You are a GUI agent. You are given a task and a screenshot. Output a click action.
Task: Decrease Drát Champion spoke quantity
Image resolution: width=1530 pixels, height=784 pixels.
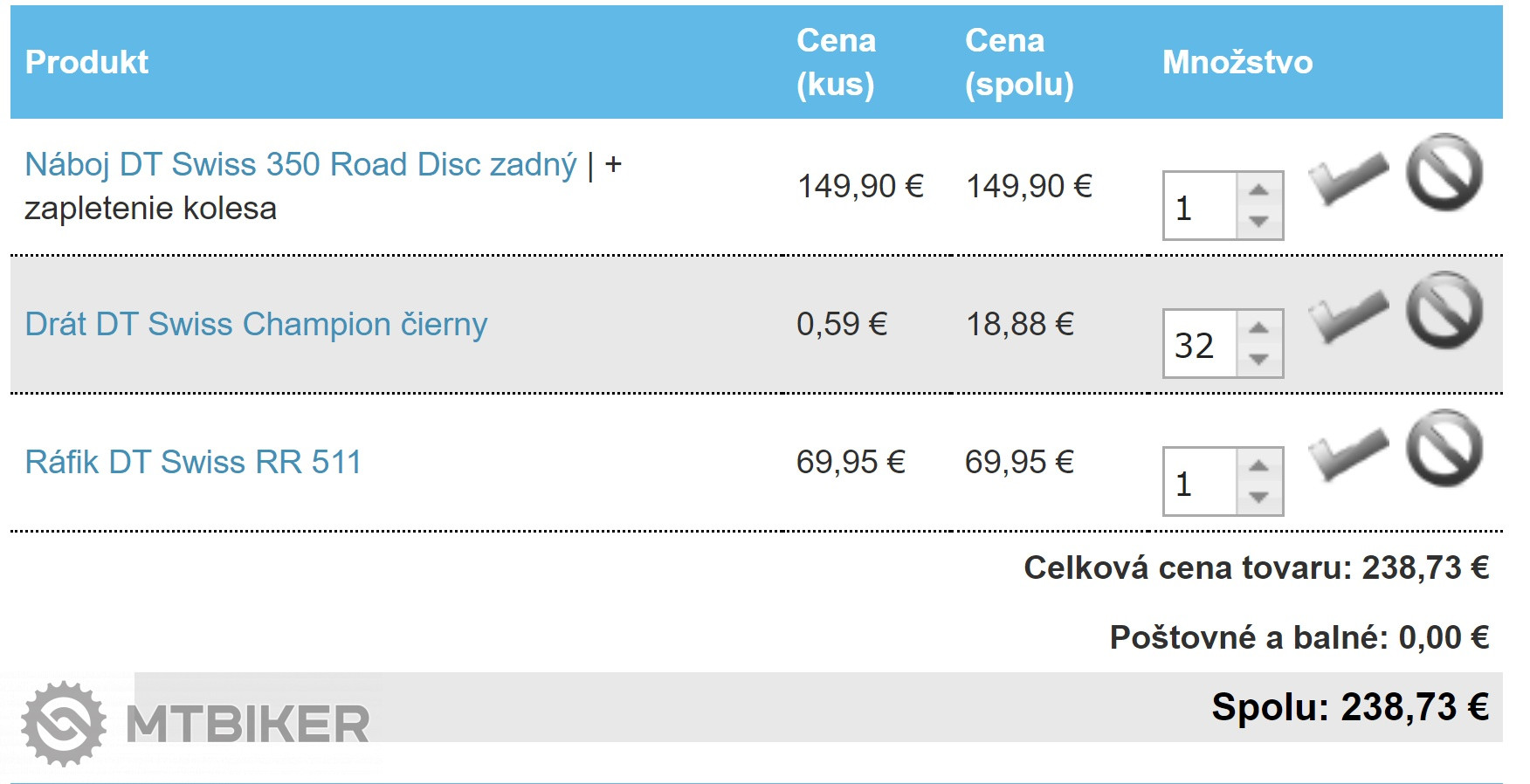point(1258,360)
